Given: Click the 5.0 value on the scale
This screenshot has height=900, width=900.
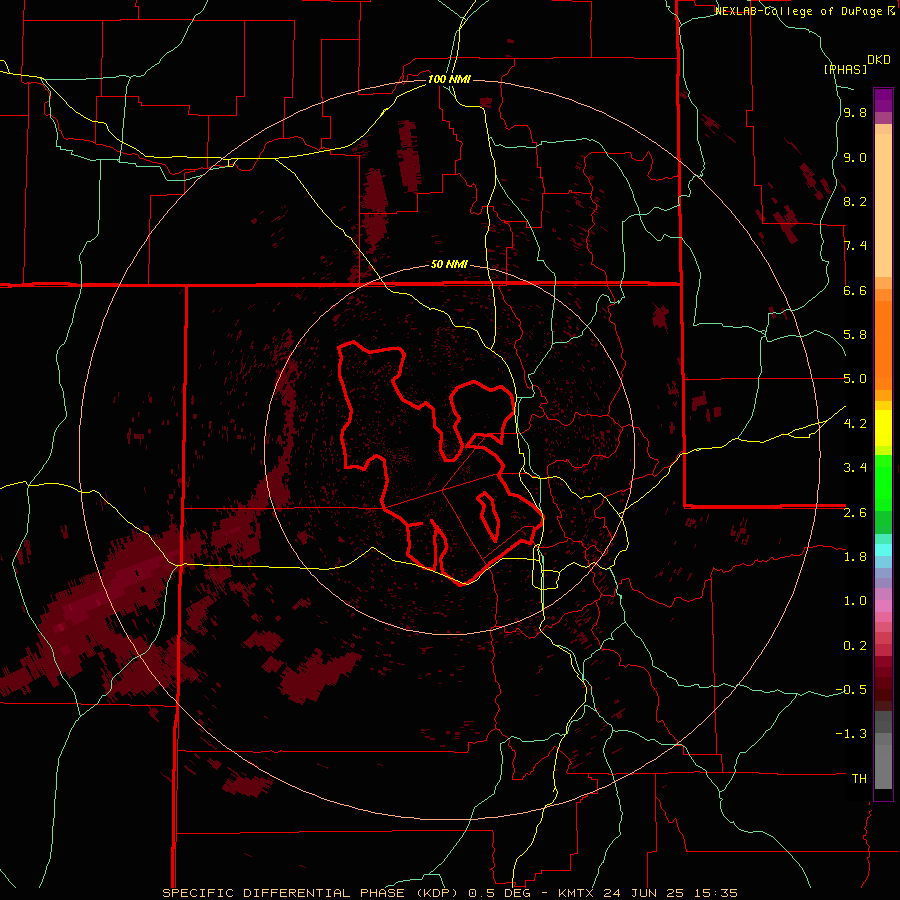Looking at the screenshot, I should [855, 379].
